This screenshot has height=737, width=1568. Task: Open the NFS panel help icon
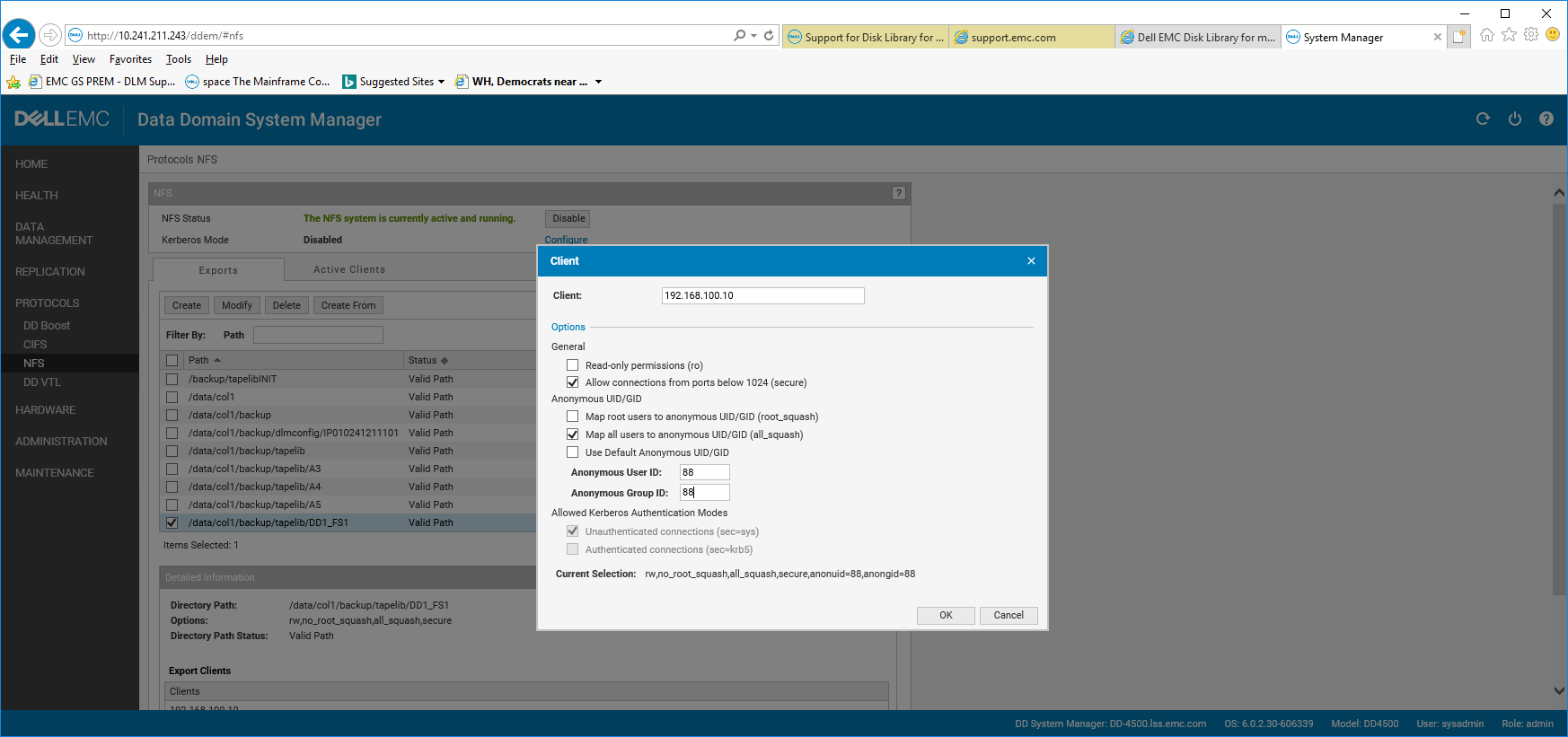898,193
